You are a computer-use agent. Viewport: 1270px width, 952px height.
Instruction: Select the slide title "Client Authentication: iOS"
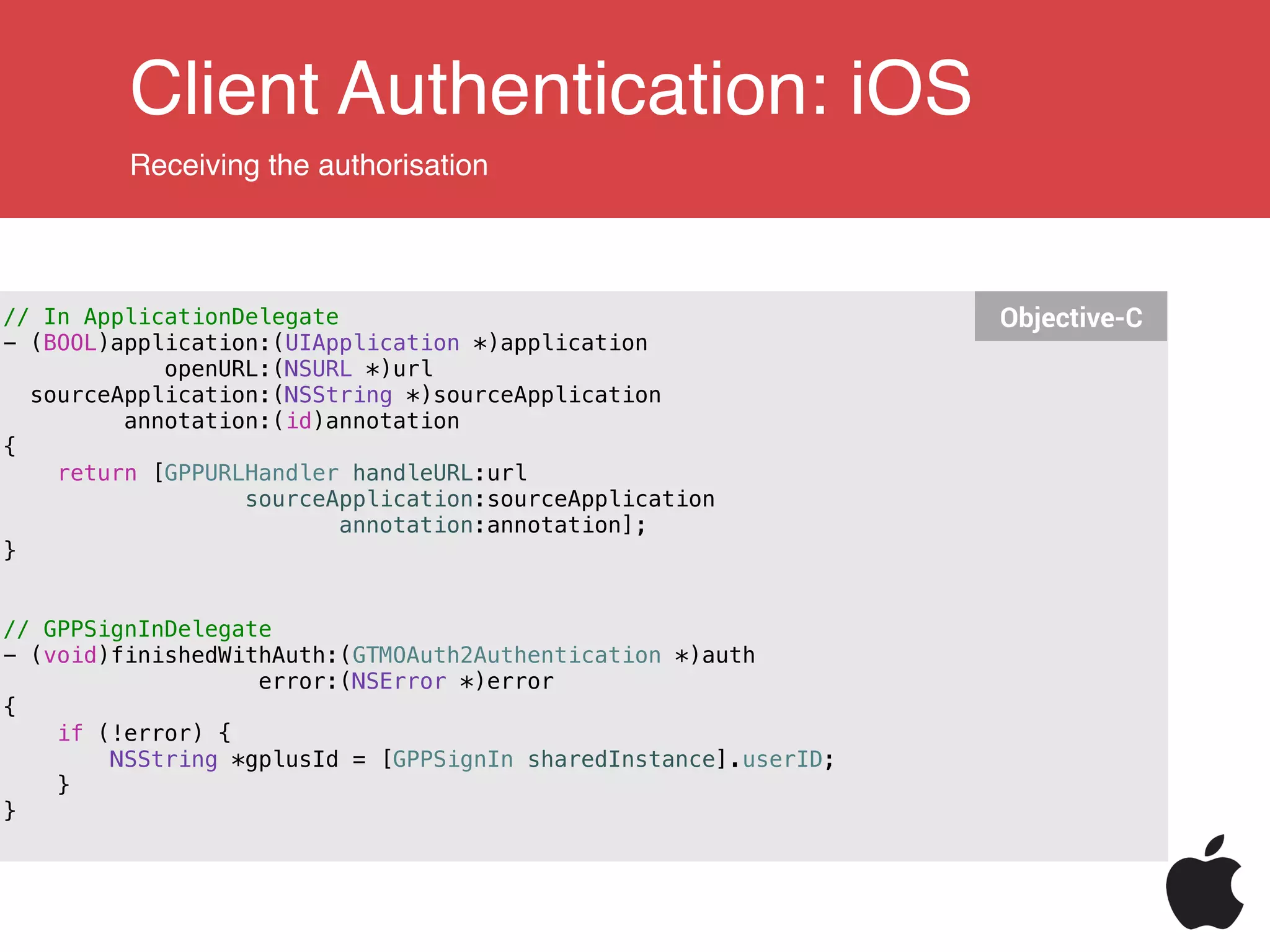pyautogui.click(x=551, y=87)
